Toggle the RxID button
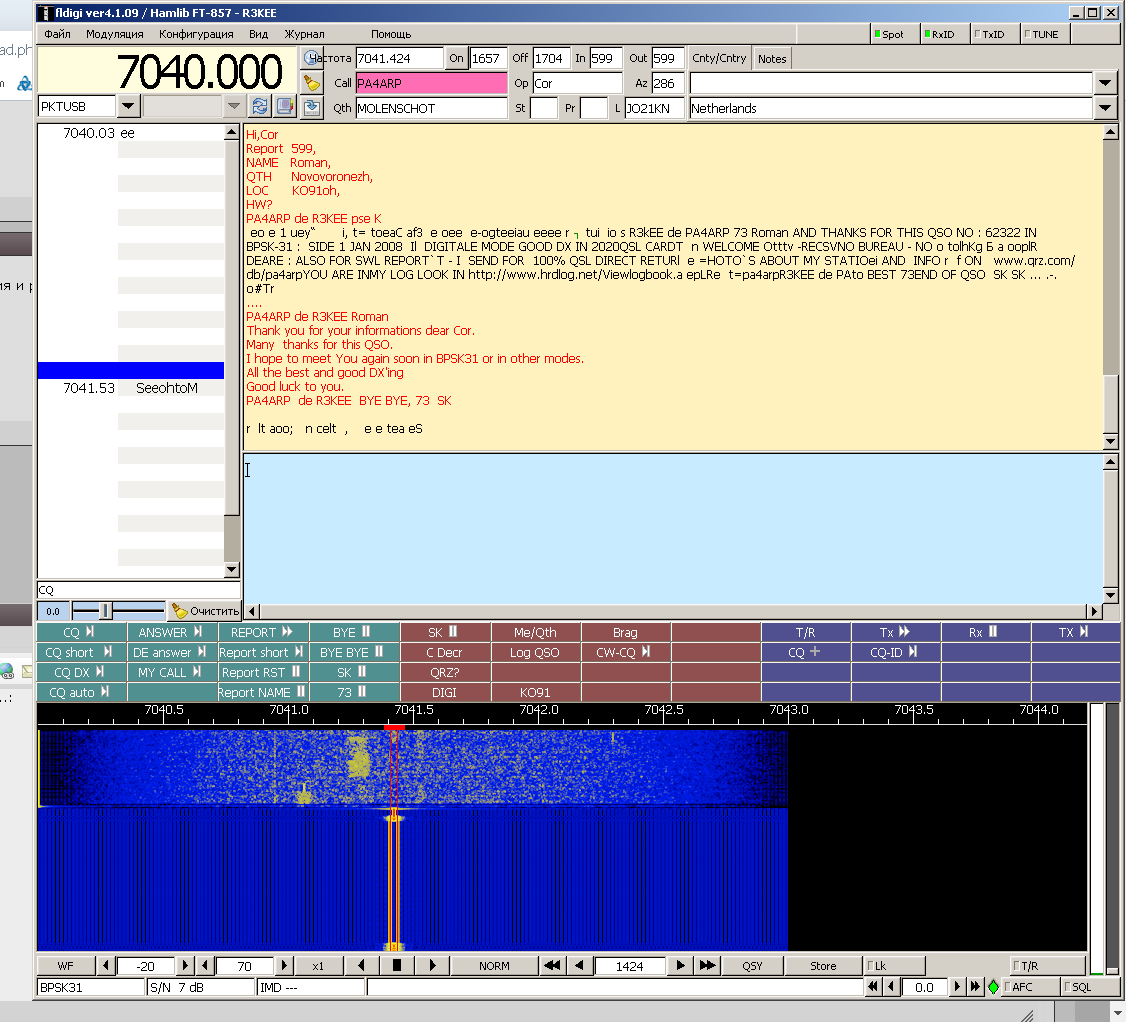This screenshot has height=1022, width=1126. 940,34
